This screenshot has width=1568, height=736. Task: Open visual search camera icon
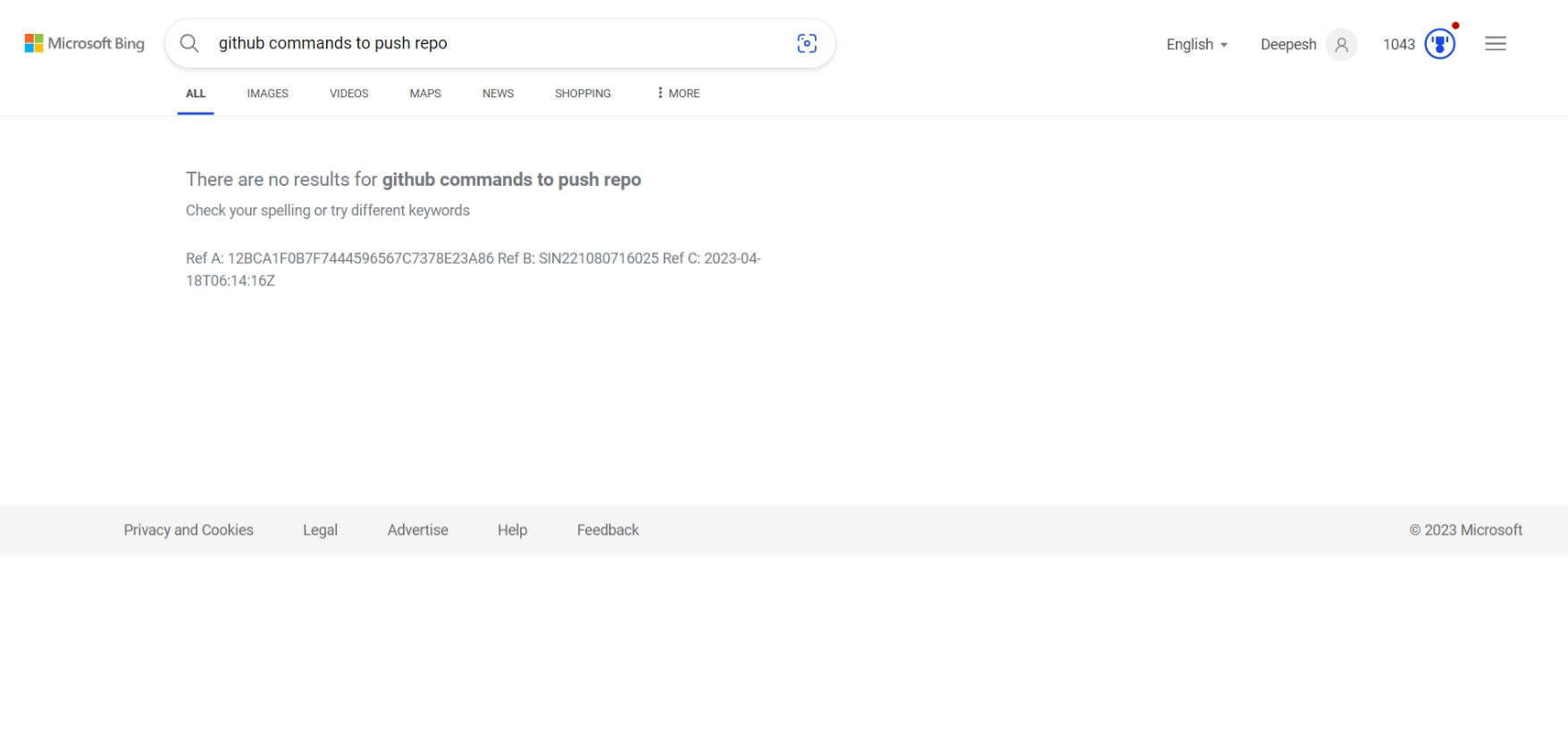point(807,43)
